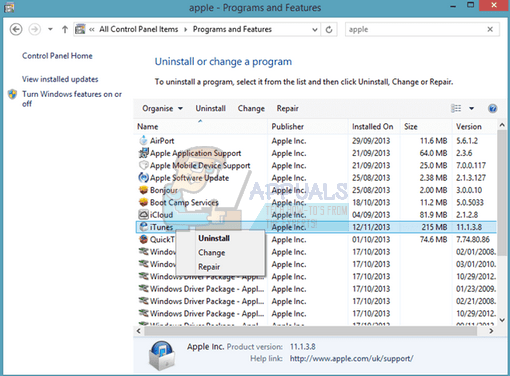The image size is (510, 376).
Task: Click the window system menu icon in title bar
Action: [x=9, y=7]
